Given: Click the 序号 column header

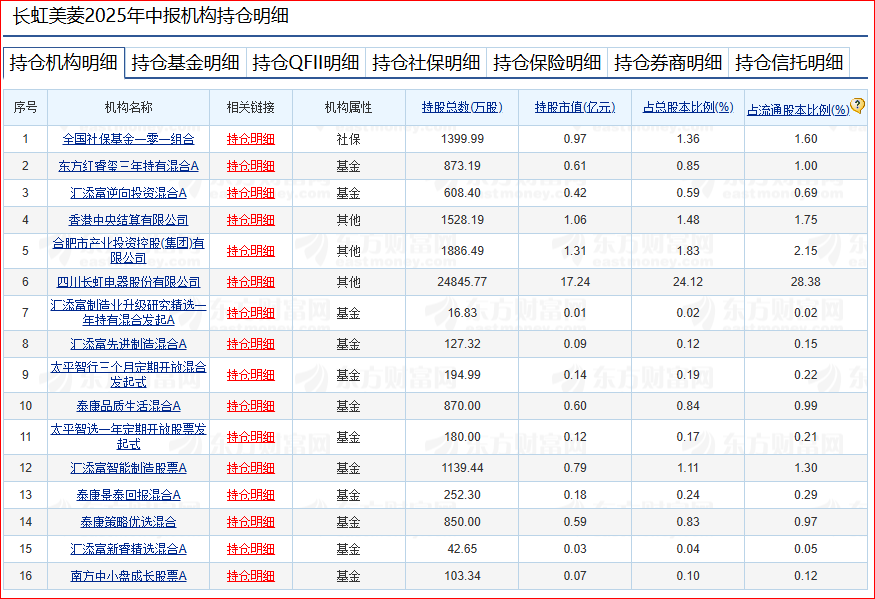Looking at the screenshot, I should point(26,107).
